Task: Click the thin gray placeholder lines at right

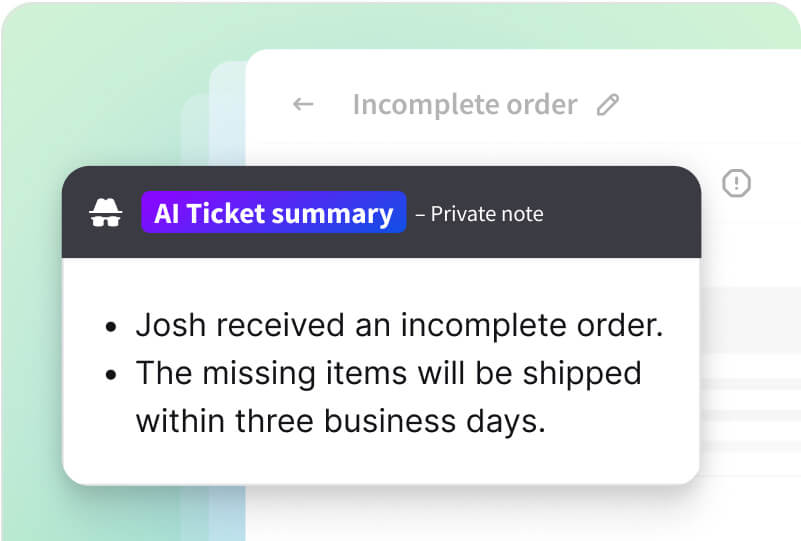Action: pyautogui.click(x=750, y=400)
